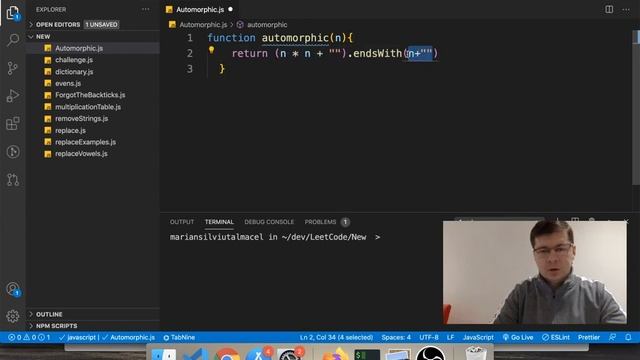The width and height of the screenshot is (640, 360).
Task: Click automorphic symbol in breadcrumb
Action: (267, 25)
